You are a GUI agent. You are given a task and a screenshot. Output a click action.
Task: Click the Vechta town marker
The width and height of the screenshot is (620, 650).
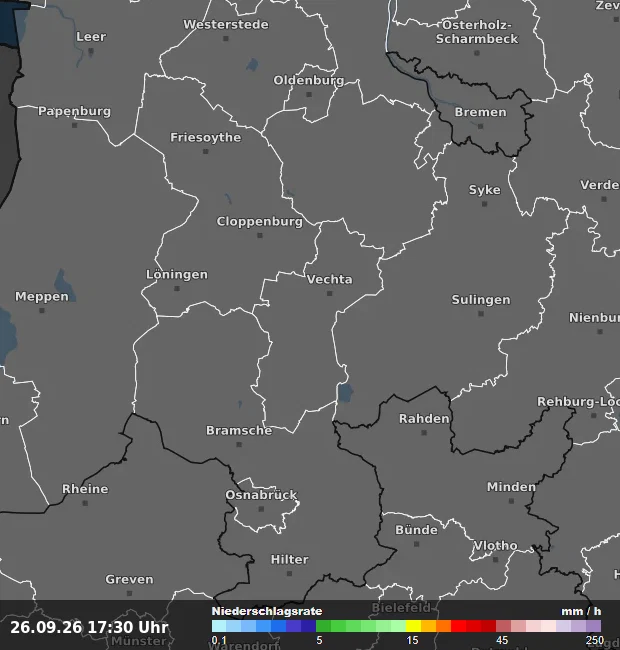[x=329, y=293]
